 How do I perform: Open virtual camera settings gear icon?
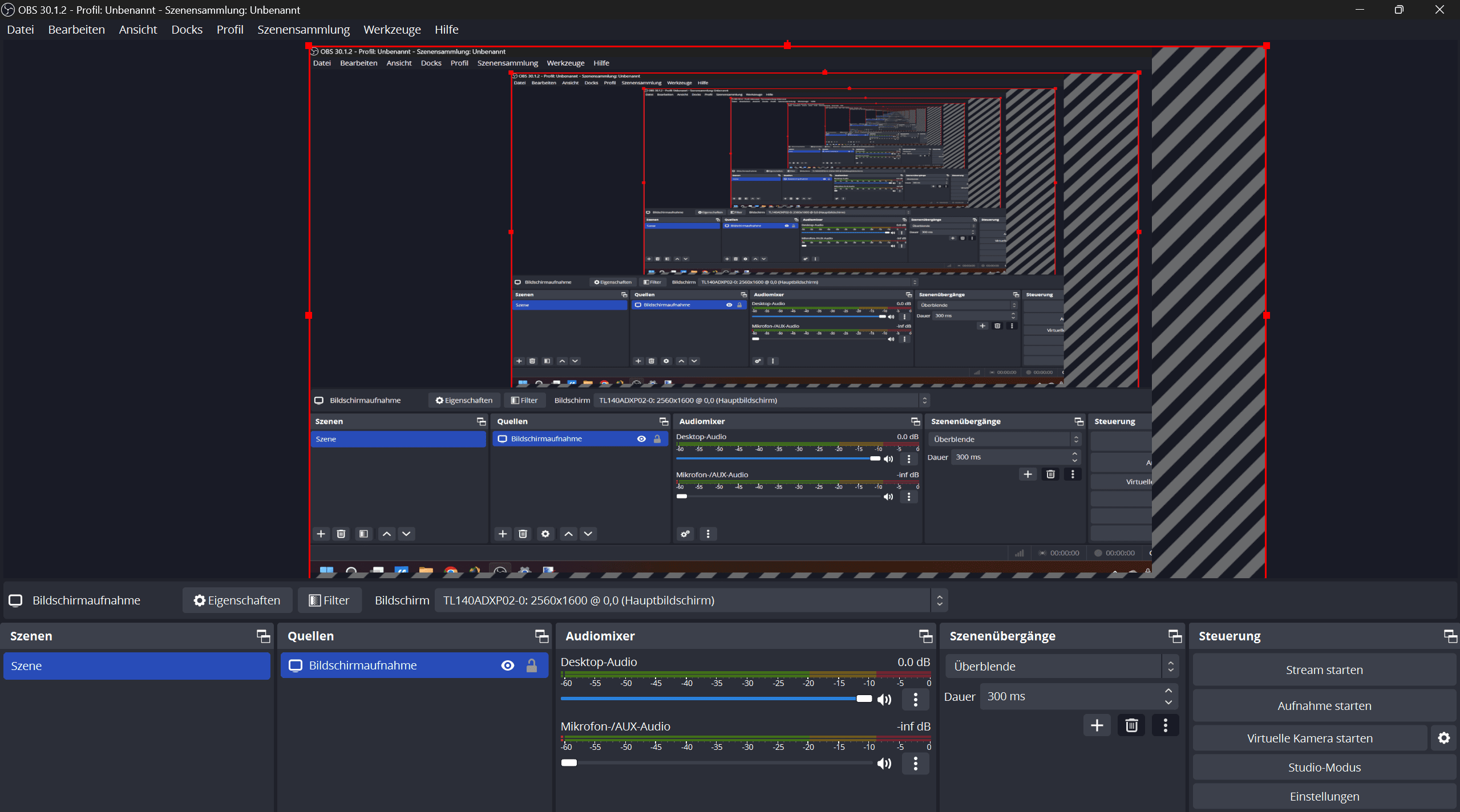1443,738
